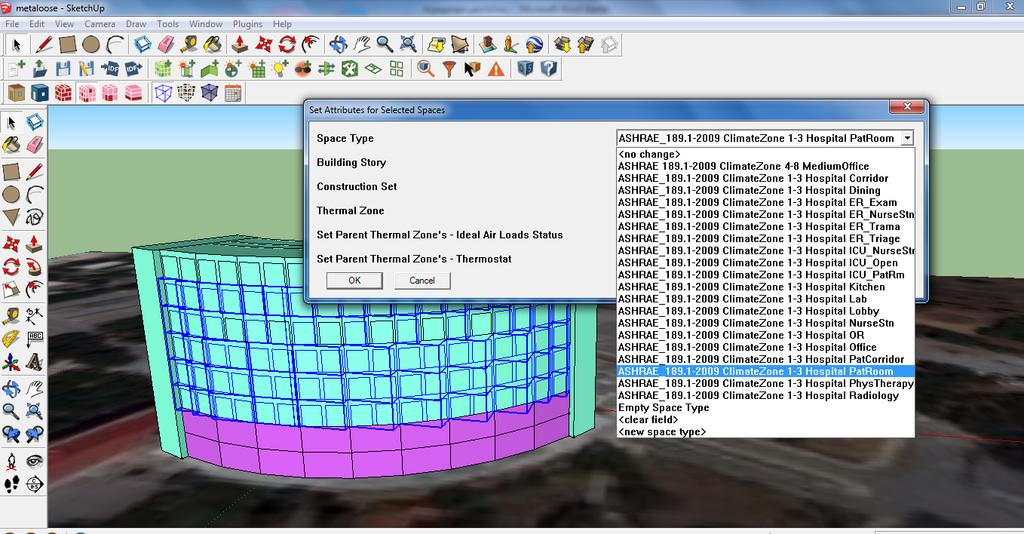Select the 'Hospital Radiology' option
Image resolution: width=1024 pixels, height=534 pixels.
[x=765, y=396]
